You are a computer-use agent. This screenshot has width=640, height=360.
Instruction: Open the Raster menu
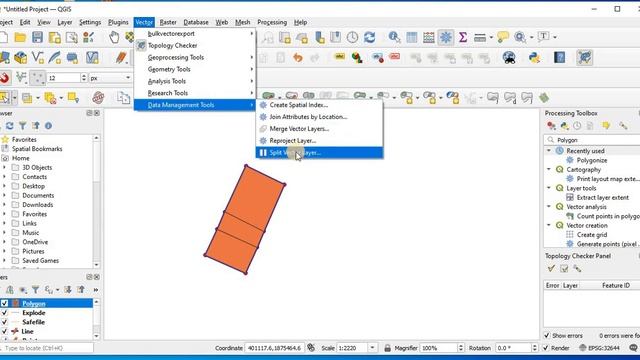pyautogui.click(x=168, y=22)
